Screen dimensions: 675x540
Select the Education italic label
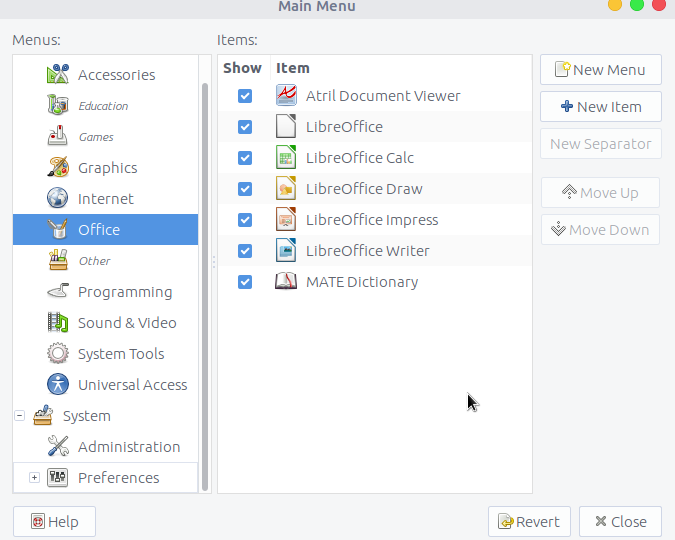point(103,106)
